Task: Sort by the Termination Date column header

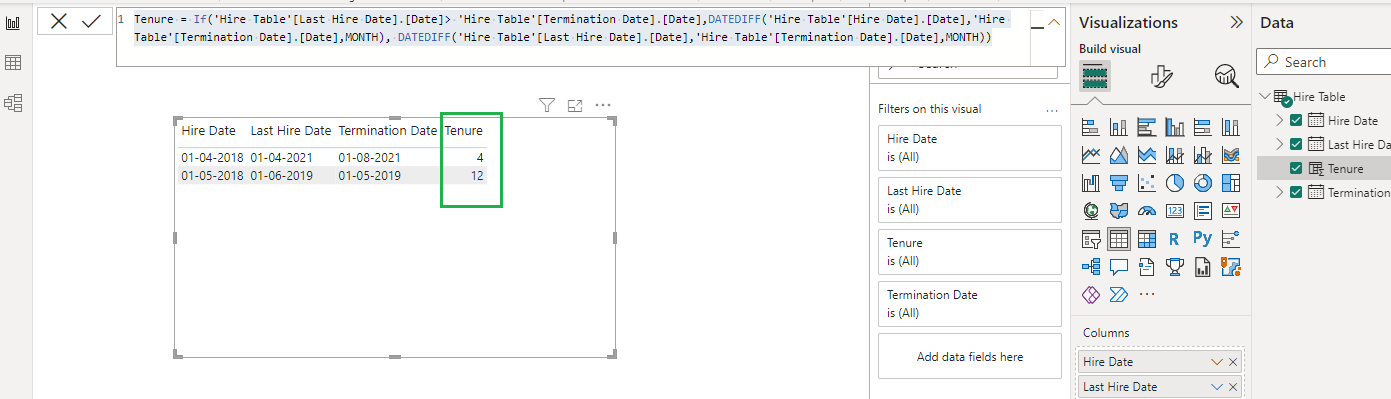Action: [388, 130]
